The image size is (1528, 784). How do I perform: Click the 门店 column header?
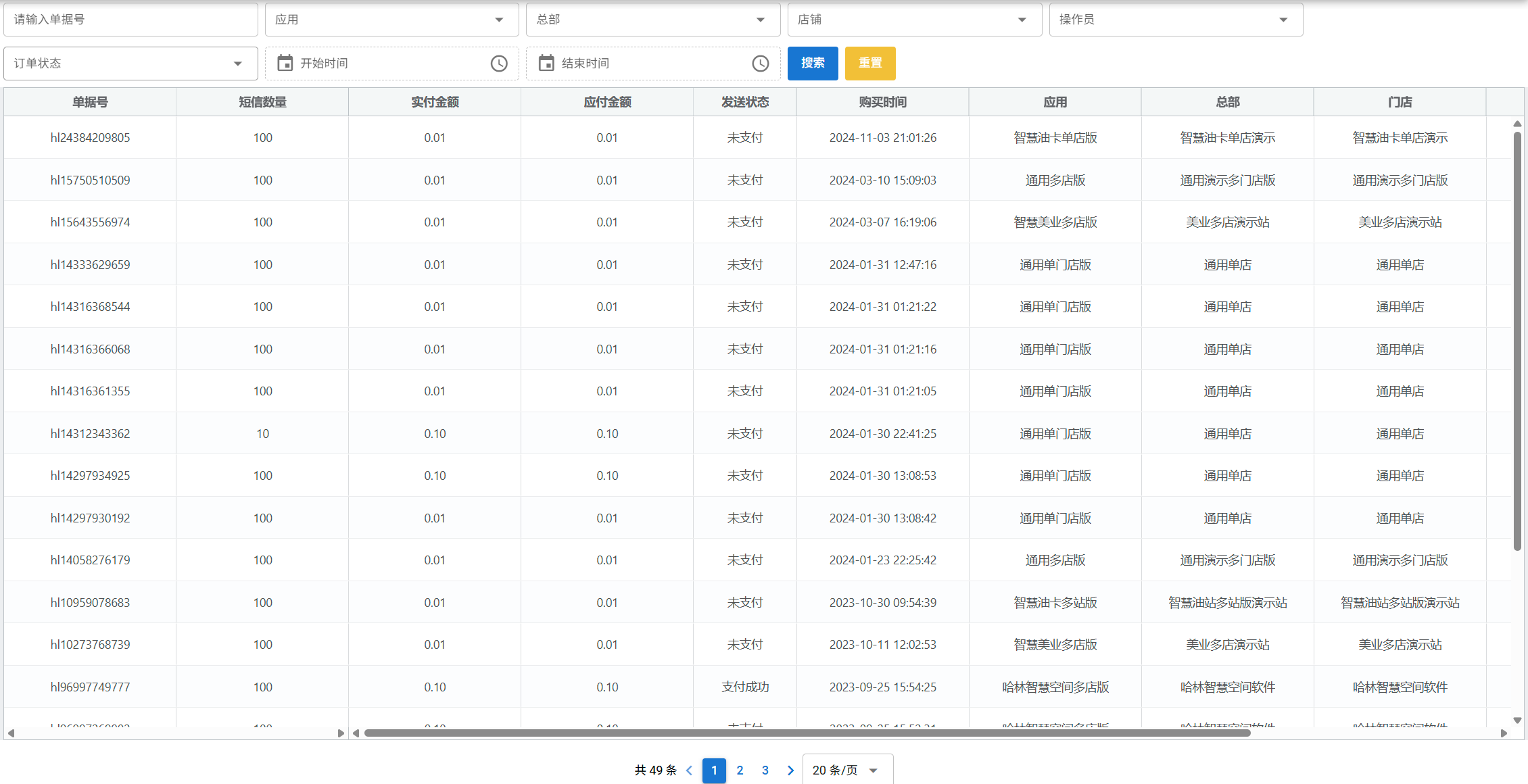[x=1400, y=102]
